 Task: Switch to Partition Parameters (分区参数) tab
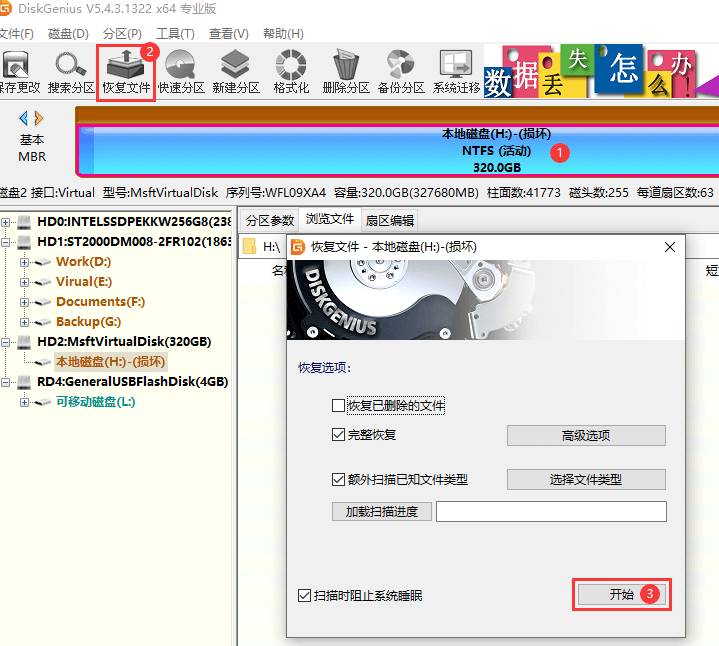pyautogui.click(x=270, y=221)
